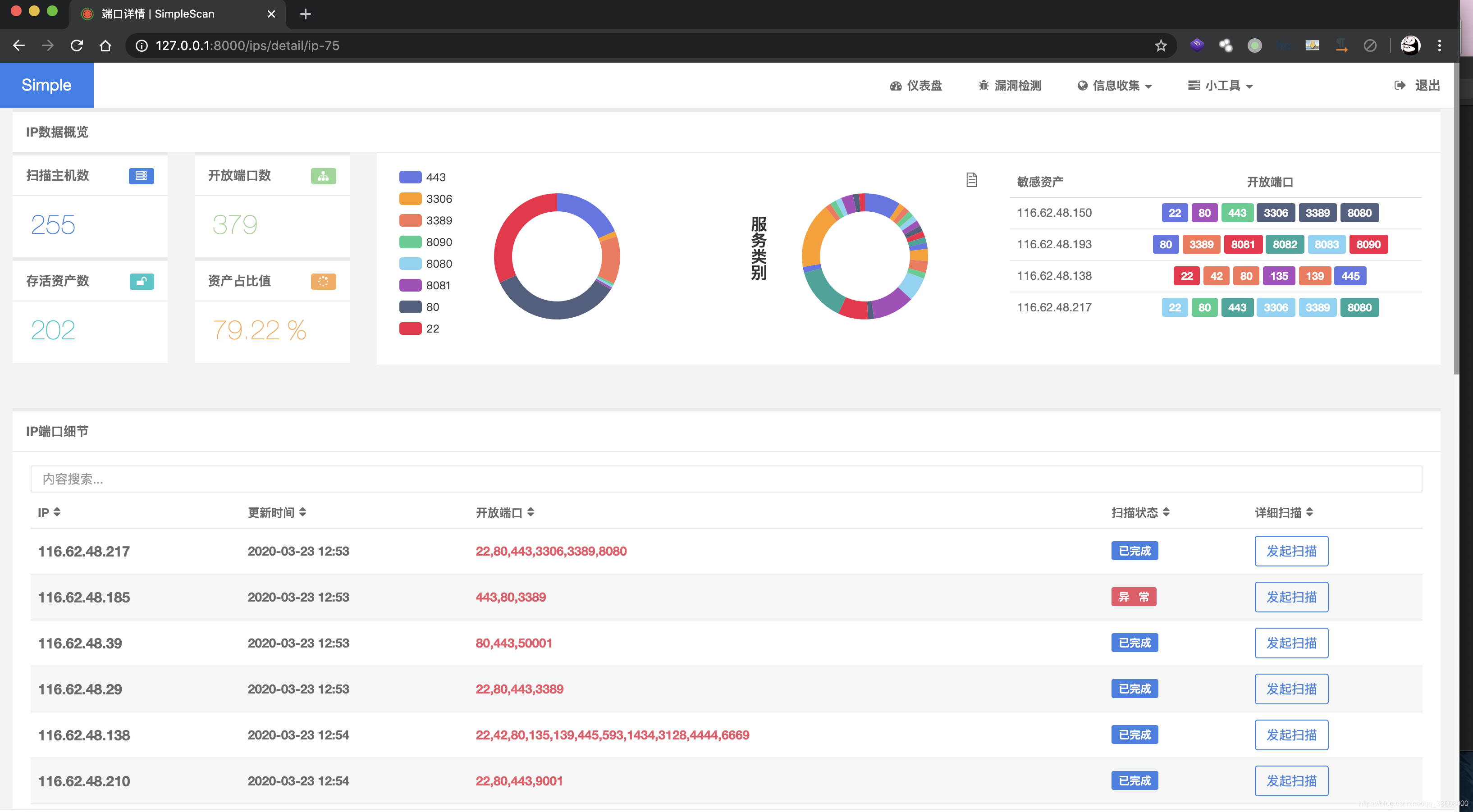Start scan for 116.62.48.210

(1291, 781)
